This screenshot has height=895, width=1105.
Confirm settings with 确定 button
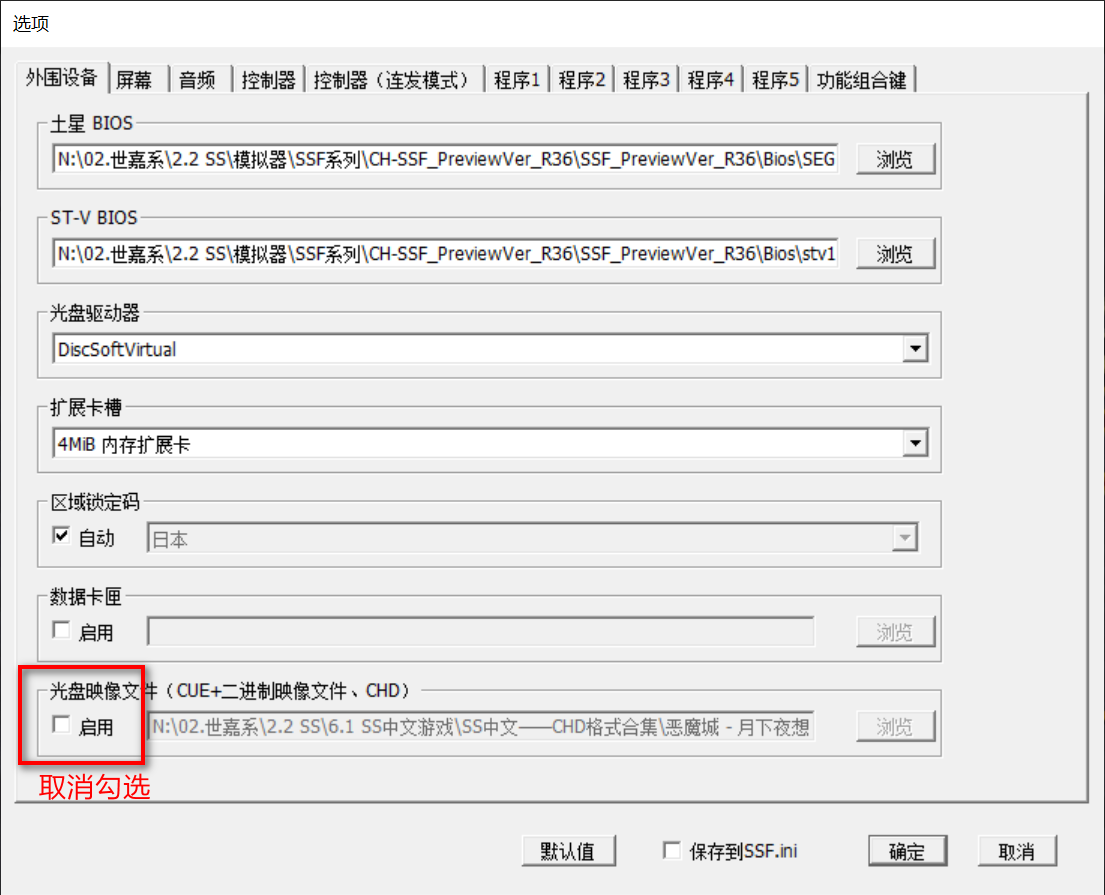pos(907,851)
